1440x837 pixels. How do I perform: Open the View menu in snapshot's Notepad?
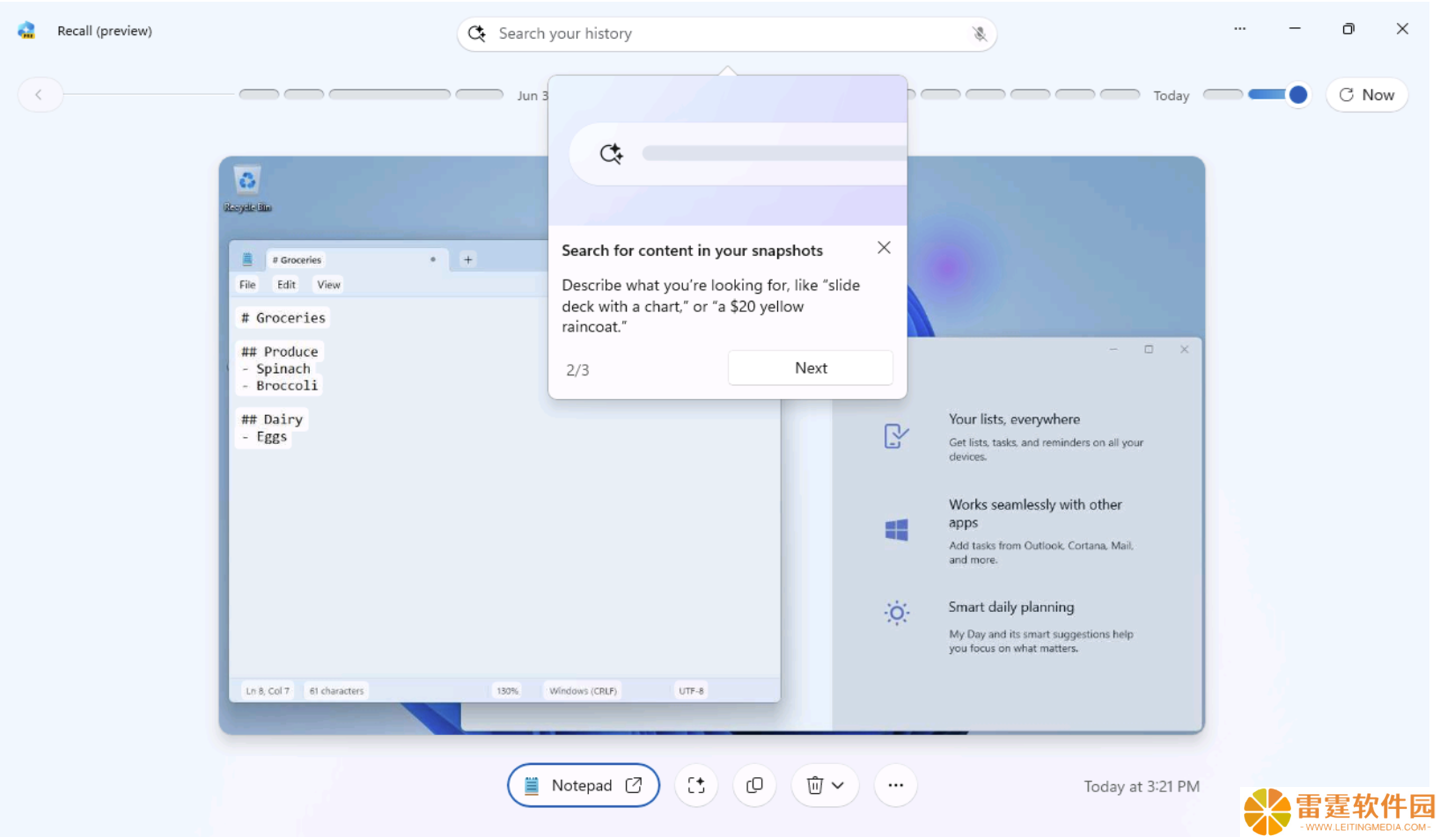(328, 285)
